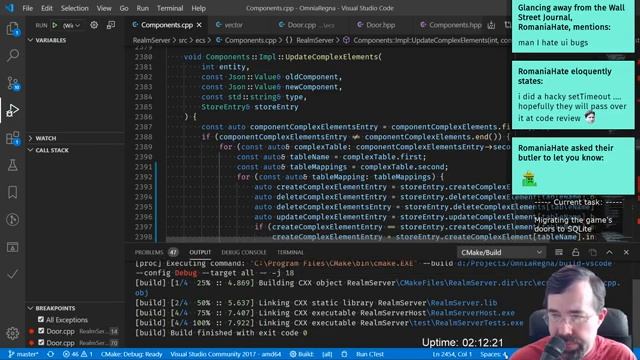
Task: Open the Test beaker view icon
Action: click(13, 165)
